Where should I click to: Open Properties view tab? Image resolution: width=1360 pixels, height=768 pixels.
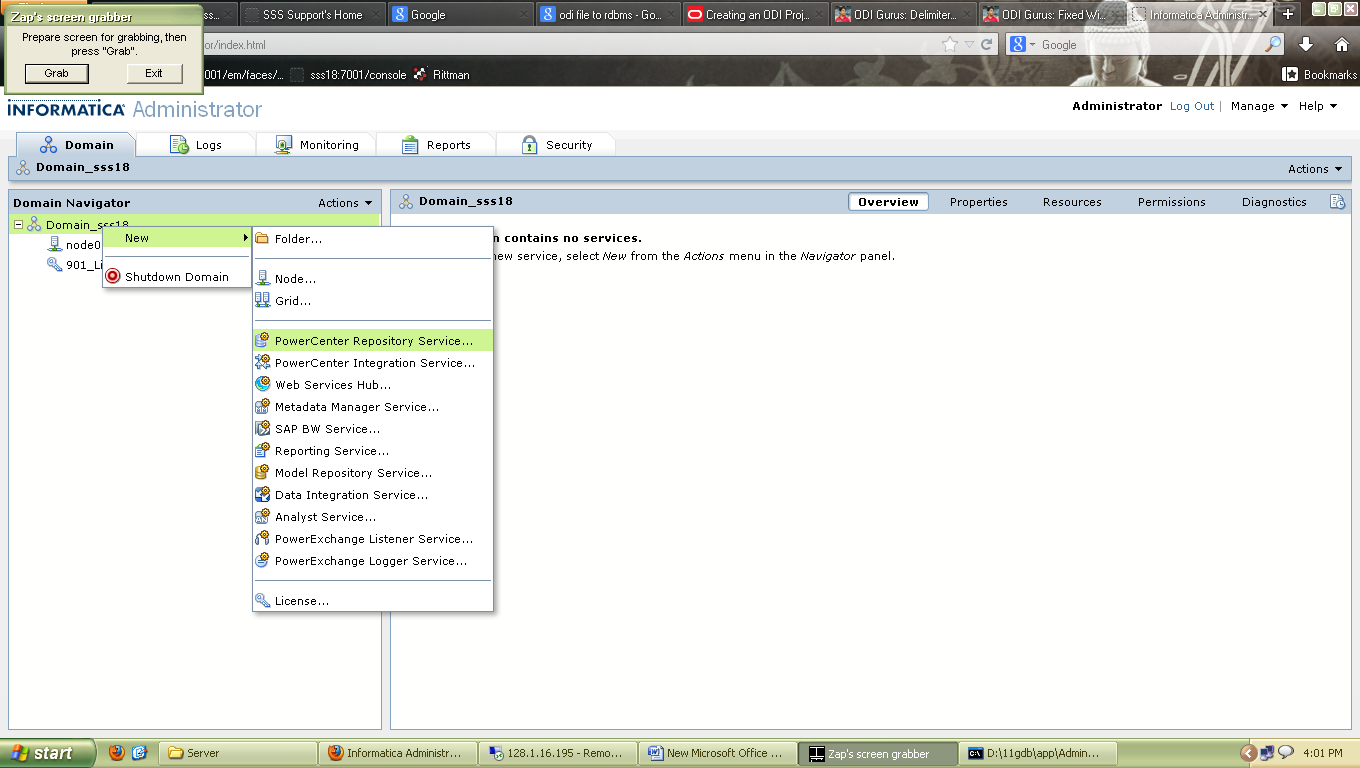tap(979, 202)
